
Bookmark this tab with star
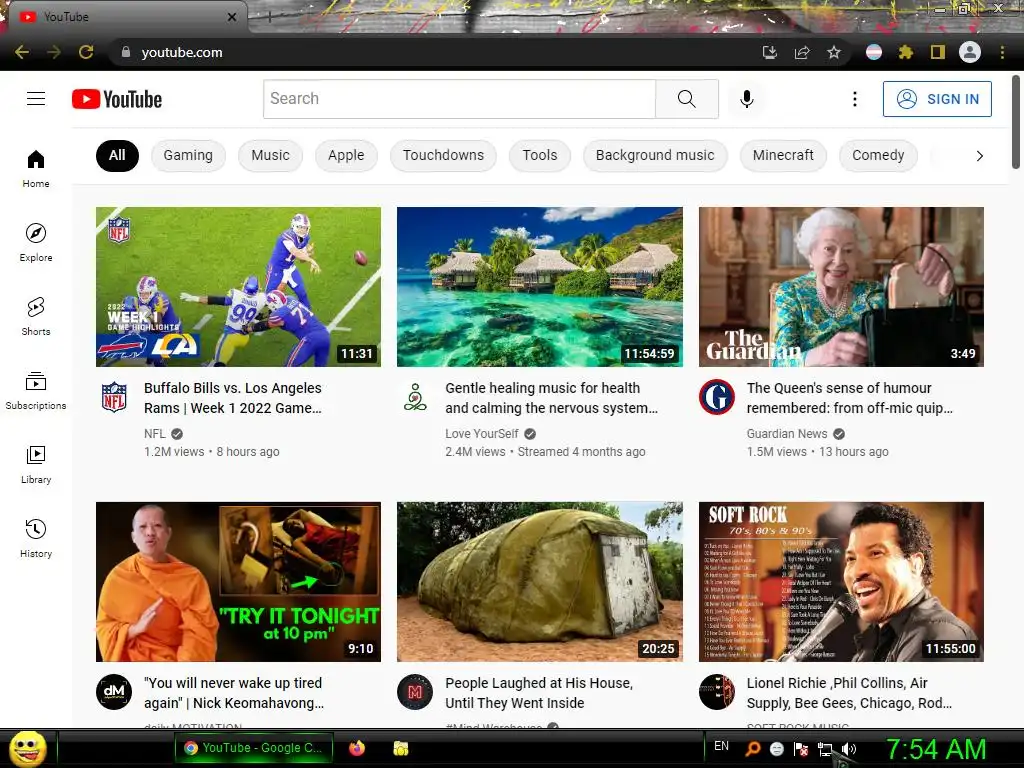click(834, 52)
